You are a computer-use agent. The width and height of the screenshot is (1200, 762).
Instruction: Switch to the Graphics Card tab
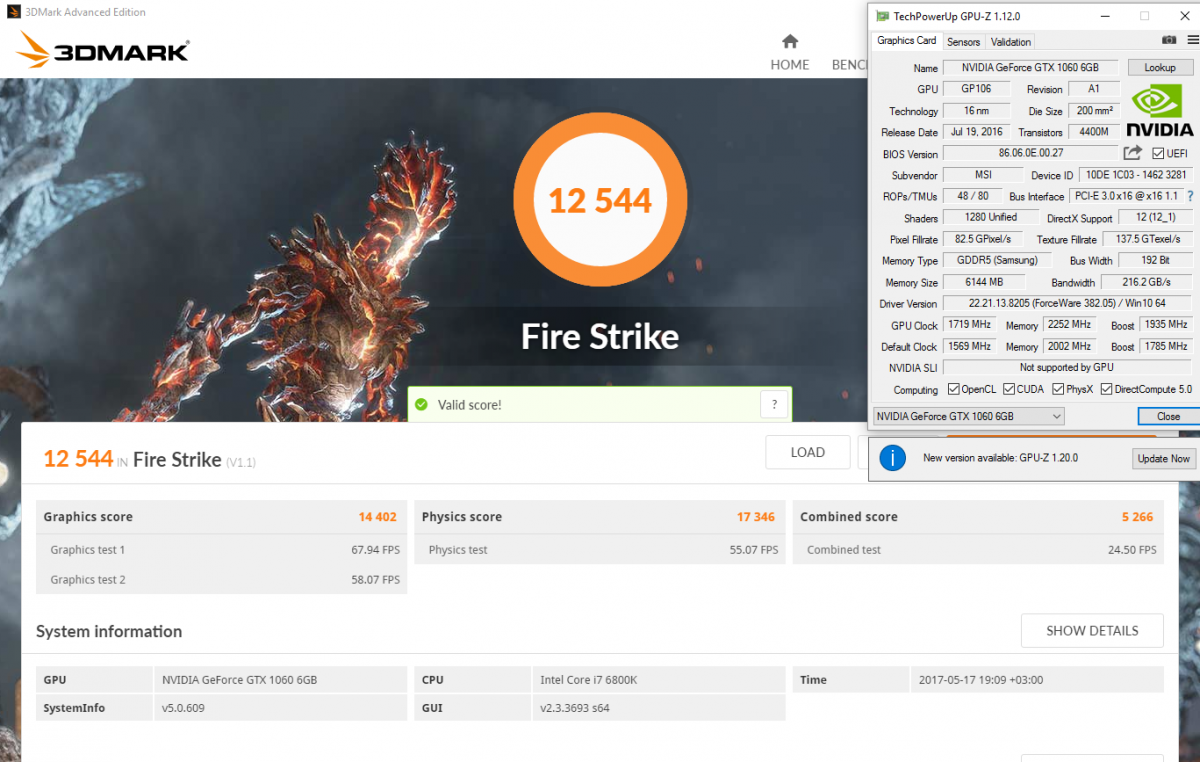click(x=907, y=41)
